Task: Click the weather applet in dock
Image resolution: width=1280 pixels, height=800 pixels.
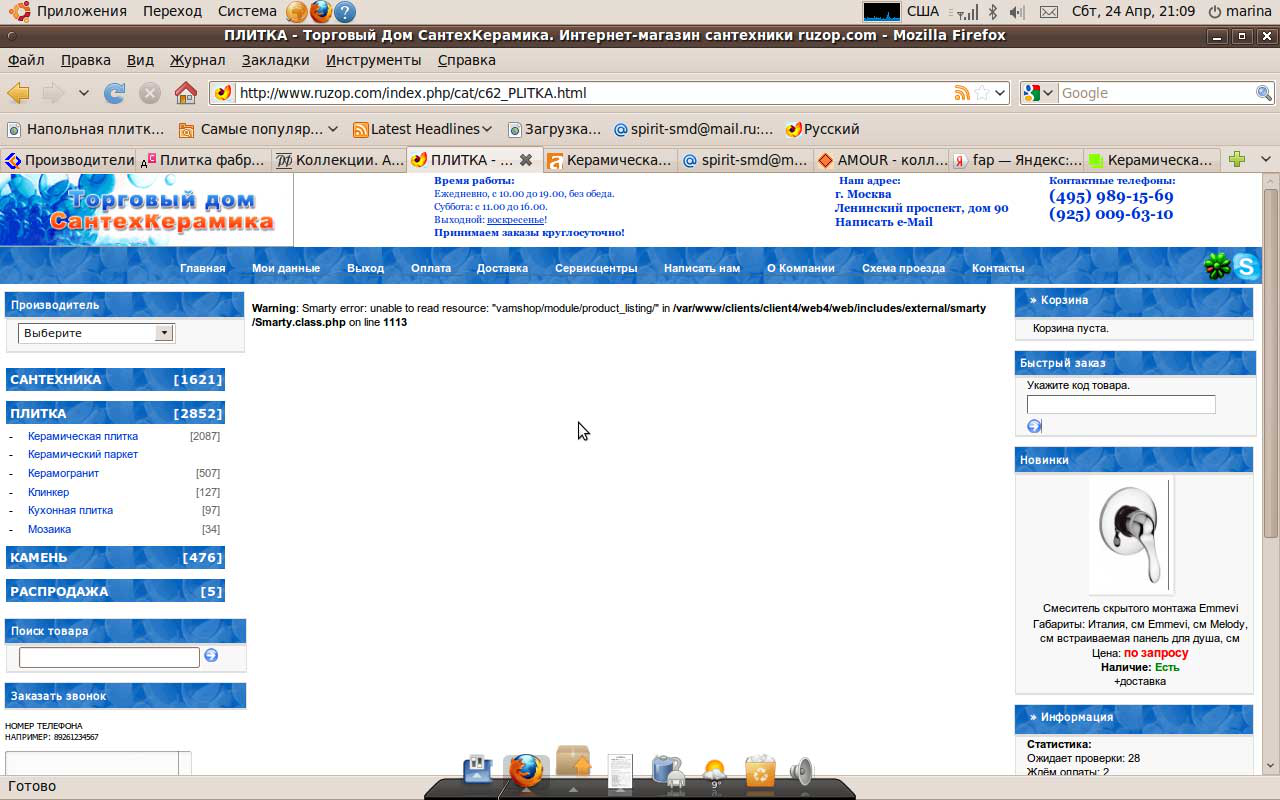Action: click(714, 773)
